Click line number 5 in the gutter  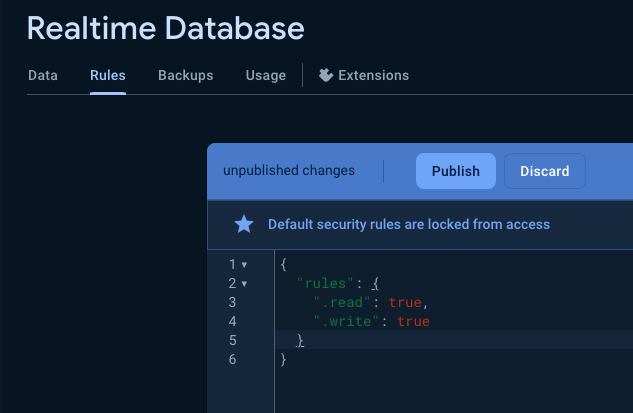click(x=233, y=340)
